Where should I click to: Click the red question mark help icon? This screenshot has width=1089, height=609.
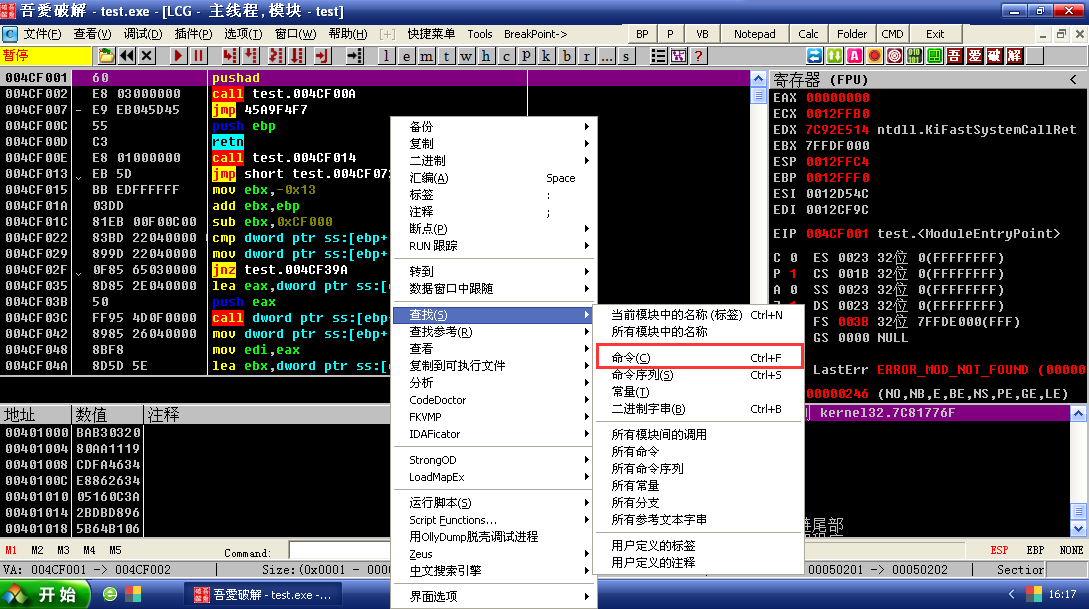698,56
